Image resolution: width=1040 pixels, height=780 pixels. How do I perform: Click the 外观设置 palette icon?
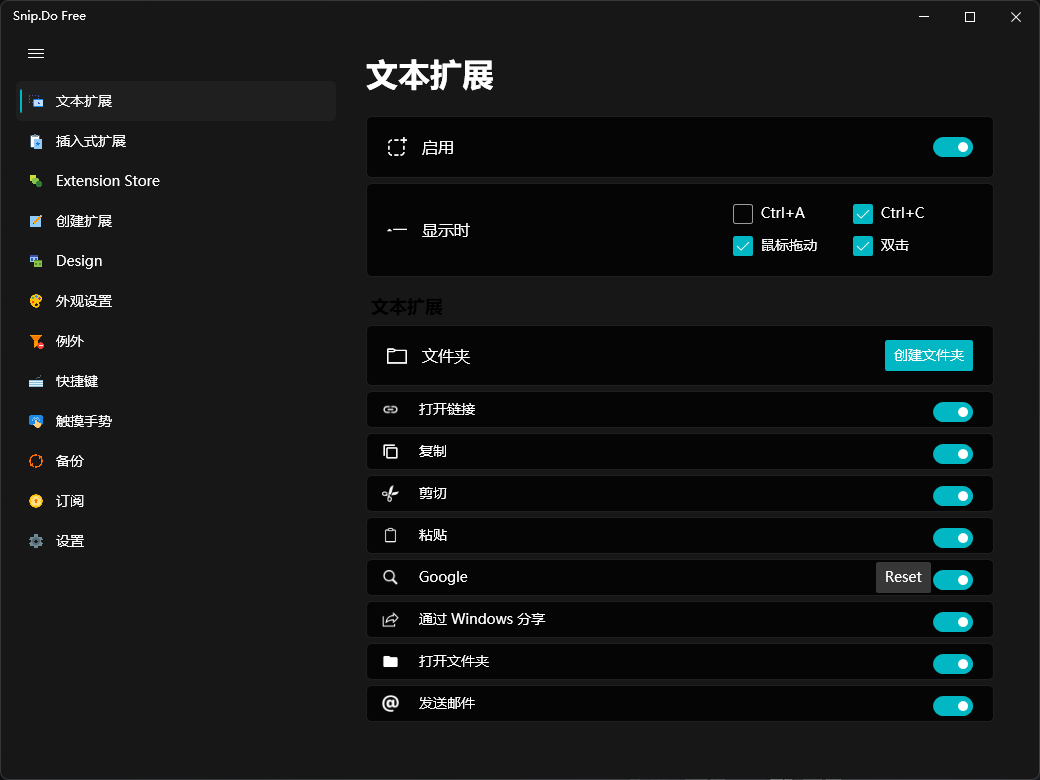[x=36, y=301]
